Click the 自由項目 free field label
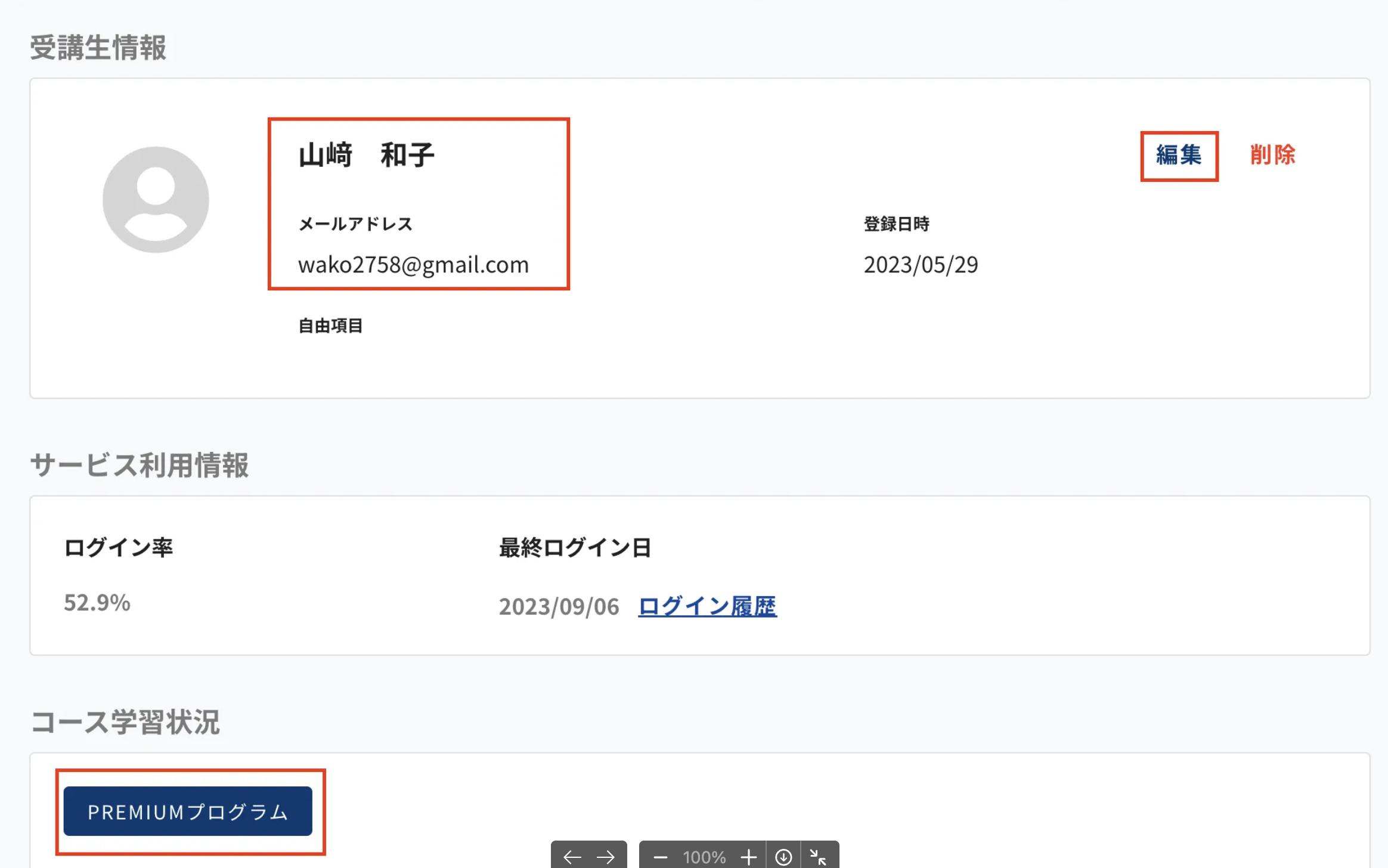Screen dimensions: 1388x868 point(330,325)
